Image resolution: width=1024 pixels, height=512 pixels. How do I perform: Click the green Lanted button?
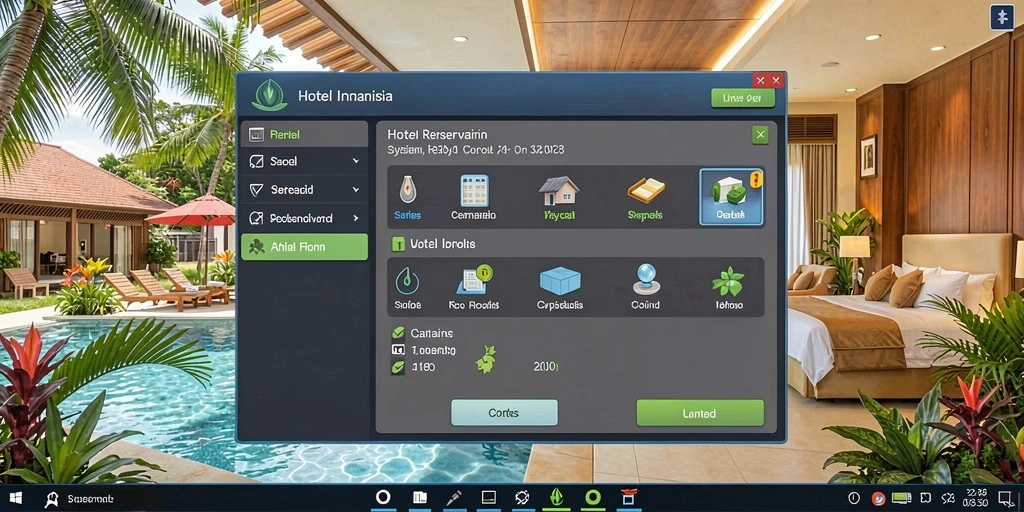click(700, 413)
